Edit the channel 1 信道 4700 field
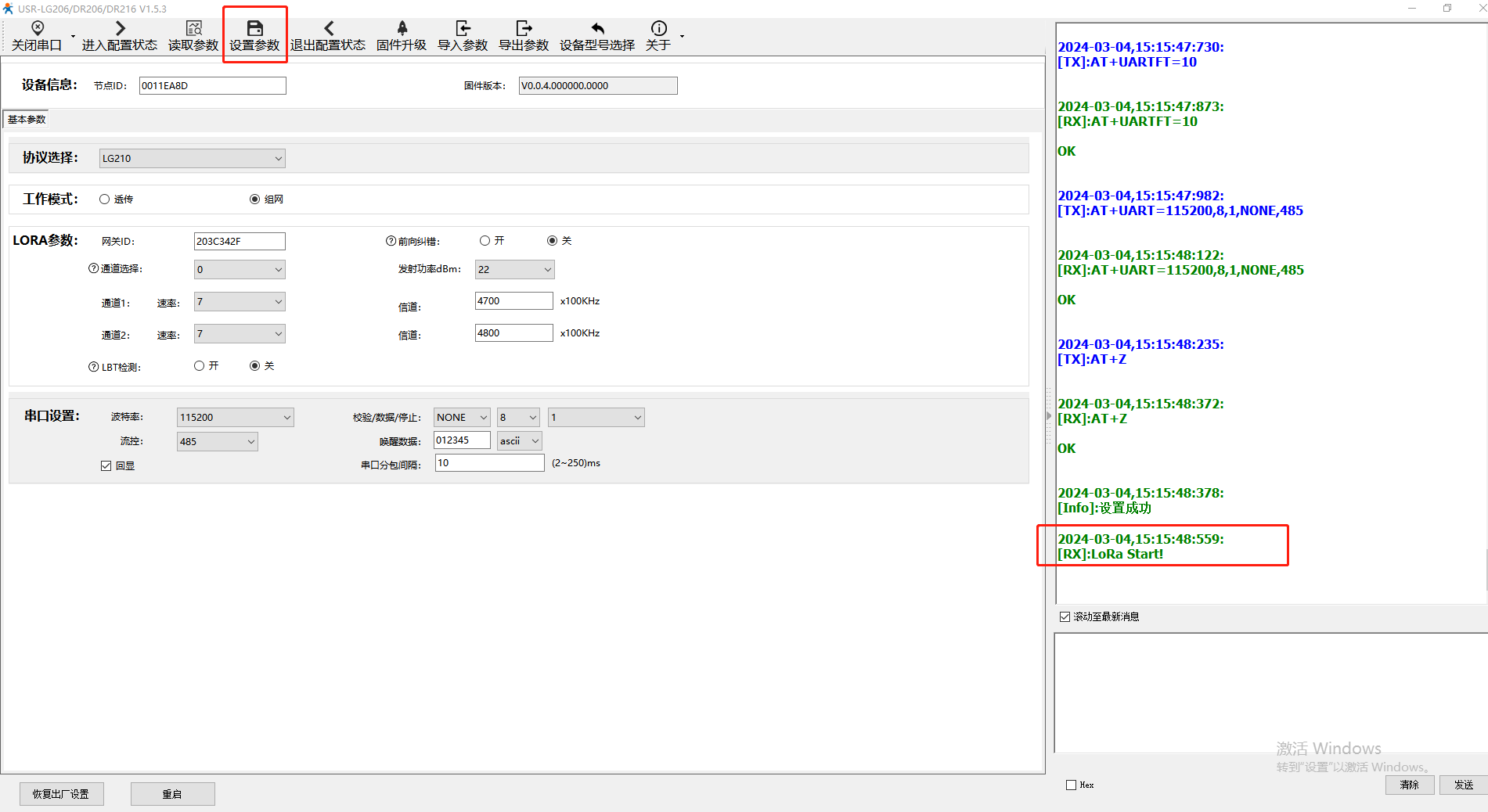This screenshot has width=1488, height=812. 514,300
